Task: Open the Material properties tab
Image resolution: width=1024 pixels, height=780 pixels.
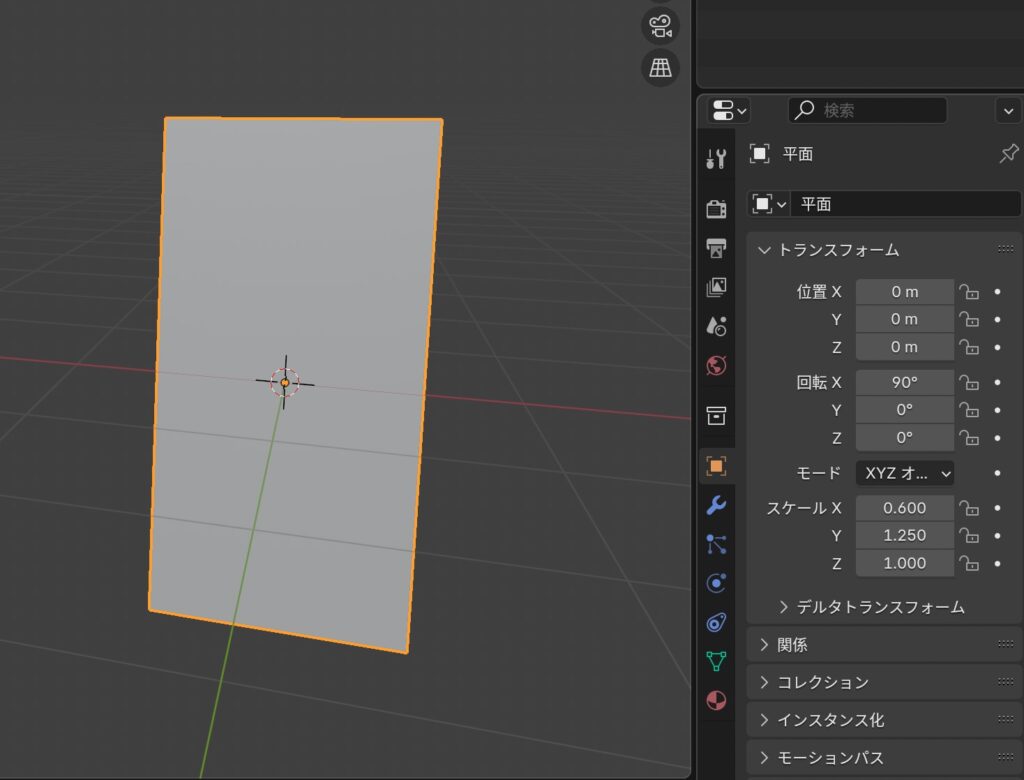Action: pyautogui.click(x=716, y=700)
